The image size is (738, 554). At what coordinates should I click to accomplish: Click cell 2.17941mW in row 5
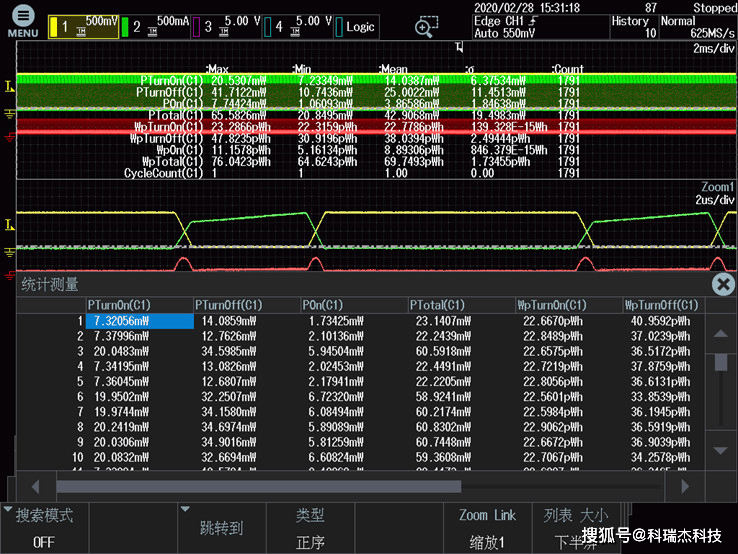click(336, 382)
